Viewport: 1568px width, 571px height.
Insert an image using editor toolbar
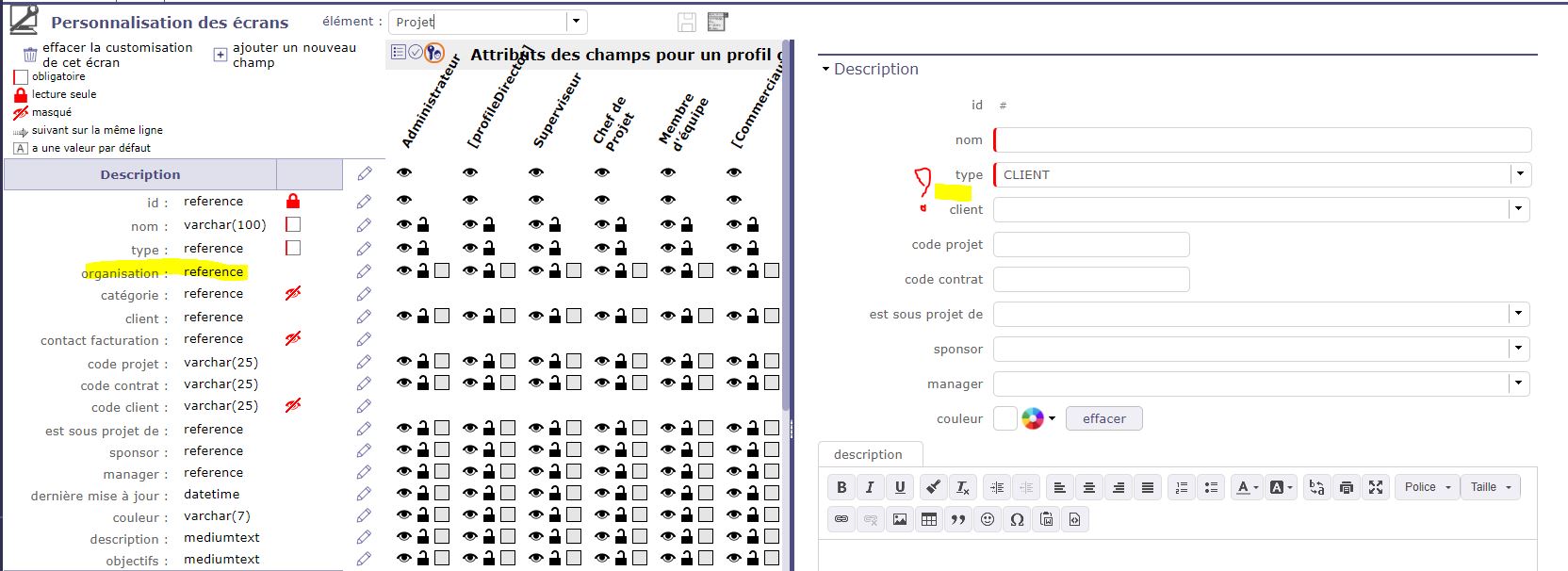pyautogui.click(x=900, y=519)
